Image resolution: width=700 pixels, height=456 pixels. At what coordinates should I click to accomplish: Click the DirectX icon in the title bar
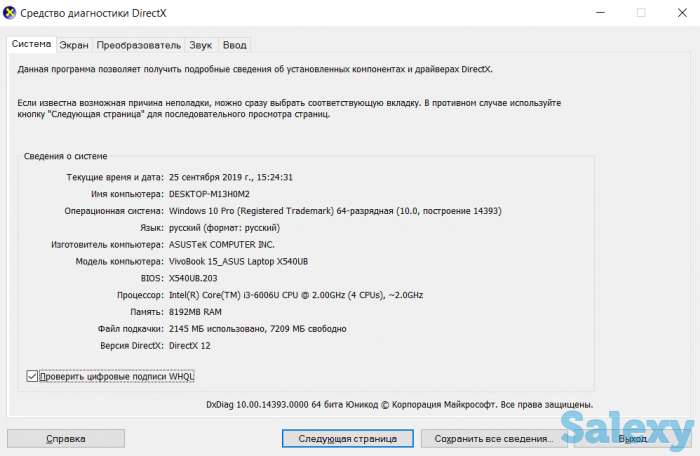coord(11,13)
